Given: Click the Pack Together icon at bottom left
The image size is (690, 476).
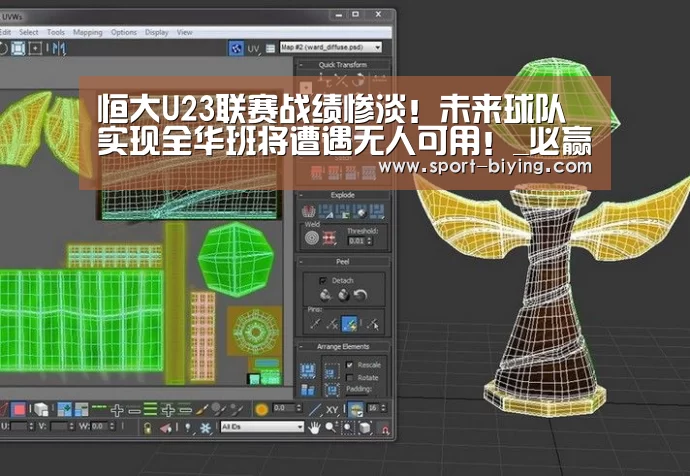Looking at the screenshot, I should (x=308, y=390).
